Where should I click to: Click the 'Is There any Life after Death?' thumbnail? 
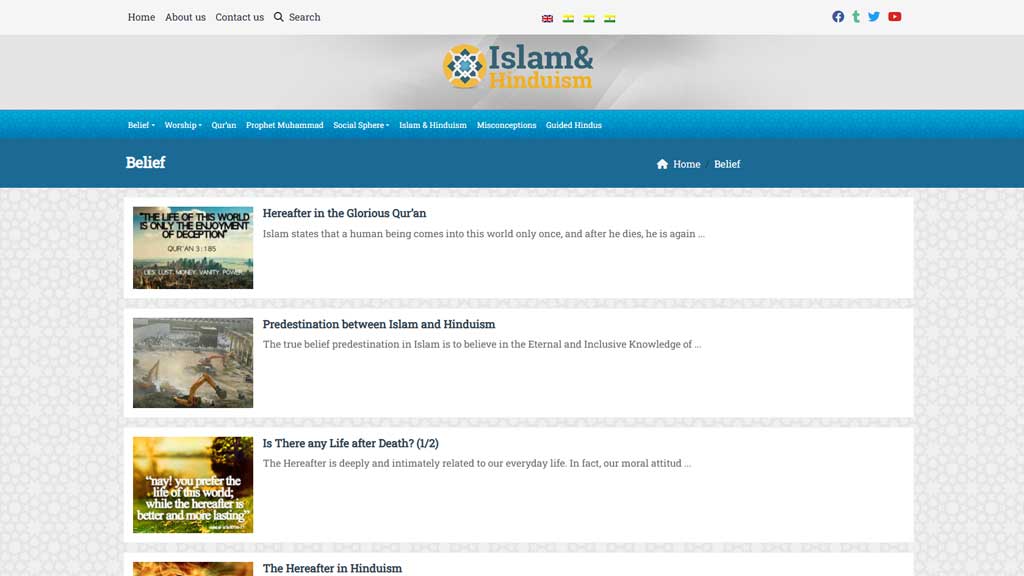click(x=192, y=484)
